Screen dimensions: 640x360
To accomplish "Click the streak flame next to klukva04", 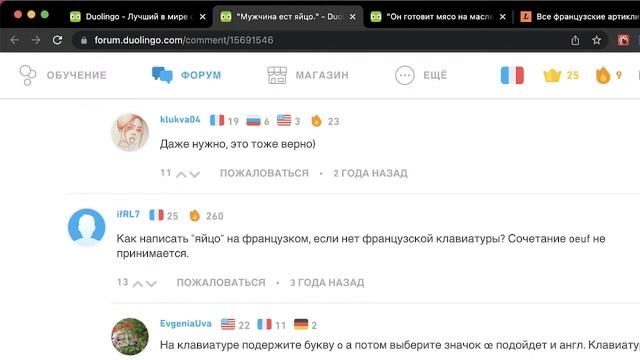I will point(316,121).
